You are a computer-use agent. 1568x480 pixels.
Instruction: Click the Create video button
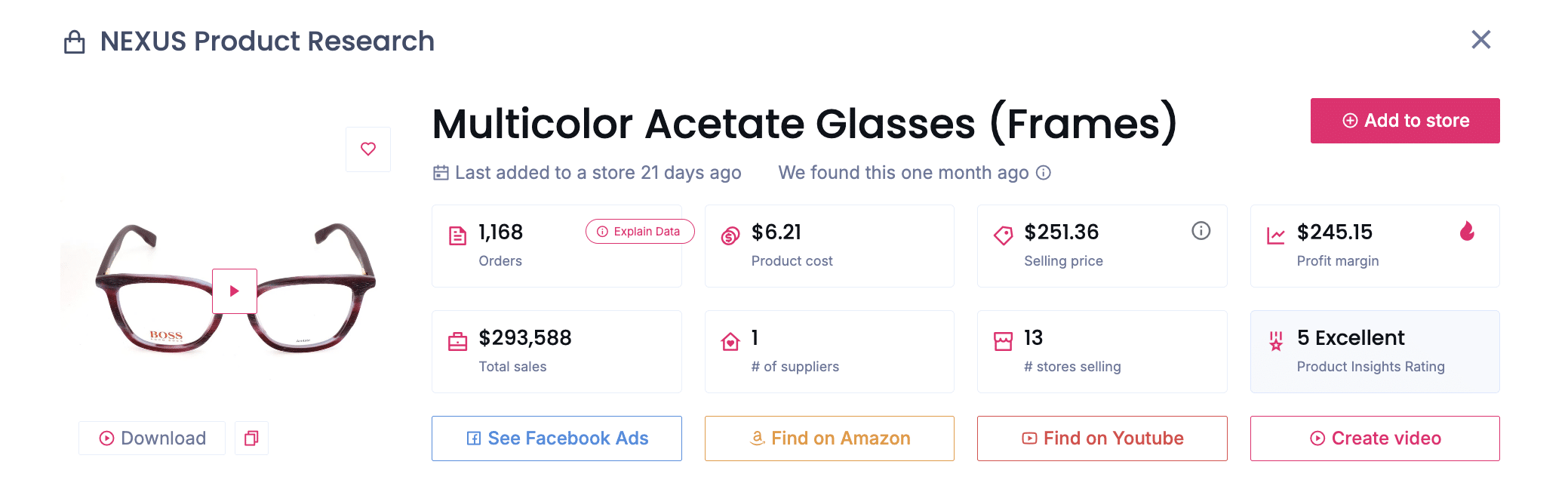pyautogui.click(x=1374, y=438)
